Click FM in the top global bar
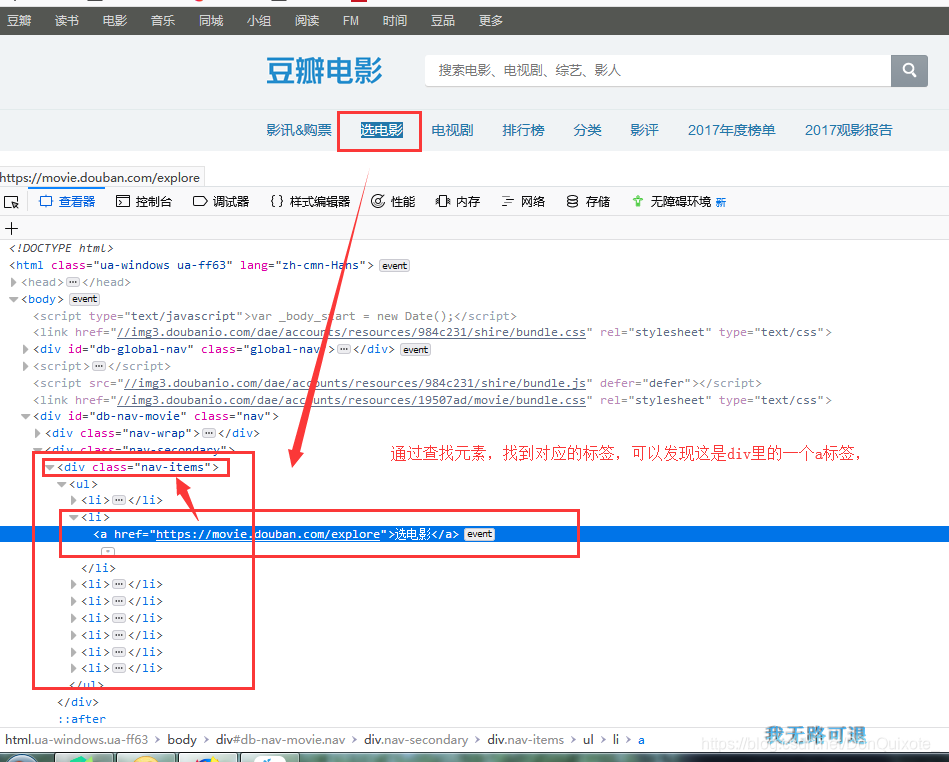Screen dimensions: 949x762 [x=350, y=21]
